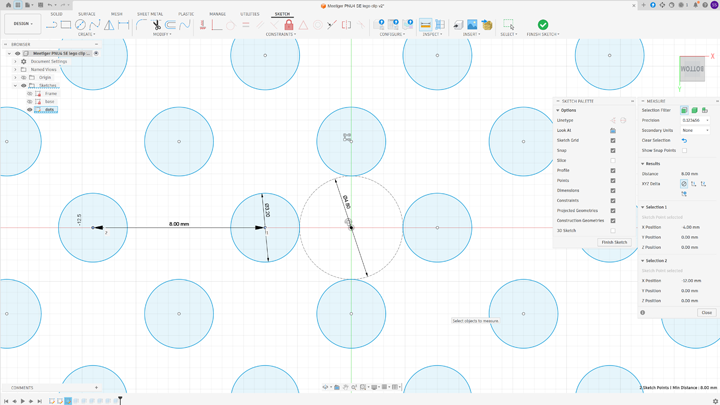Enable the Slice checkbox

click(x=613, y=161)
